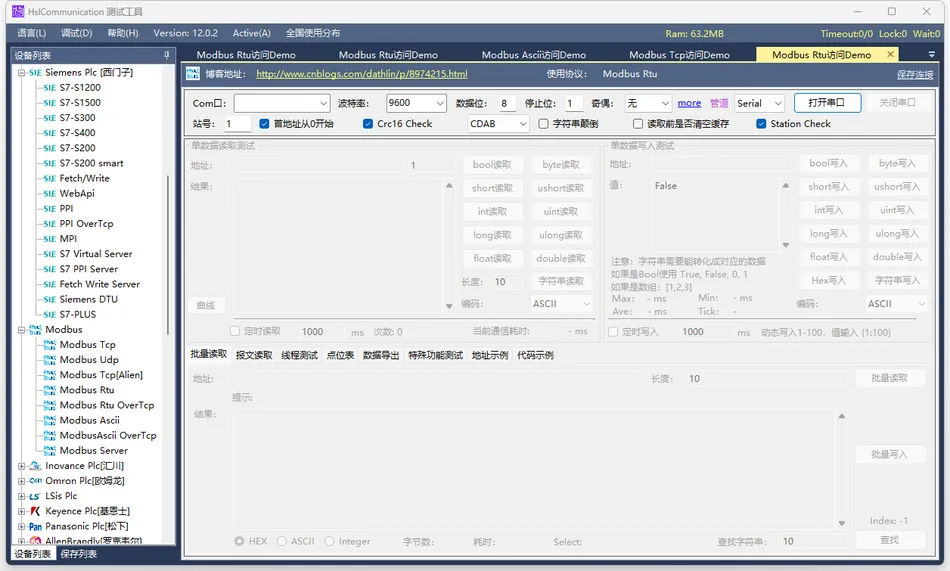
Task: Open the 帮助(H) menu
Action: [x=123, y=33]
